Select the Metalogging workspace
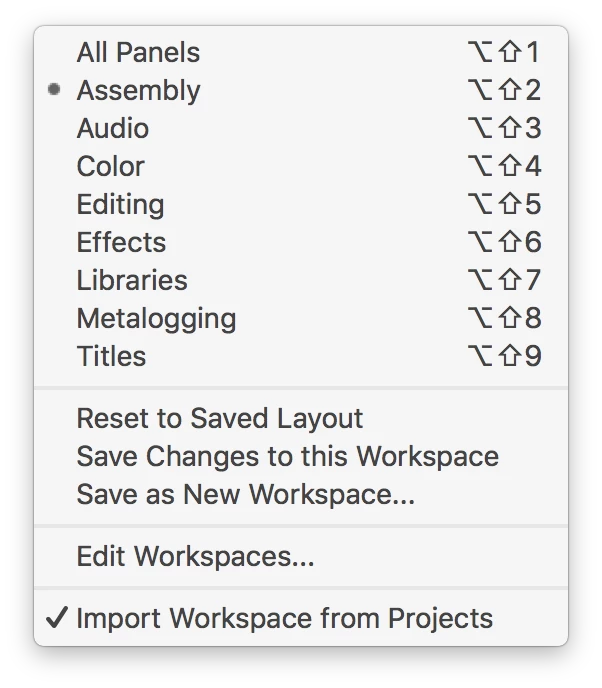602x688 pixels. point(156,319)
